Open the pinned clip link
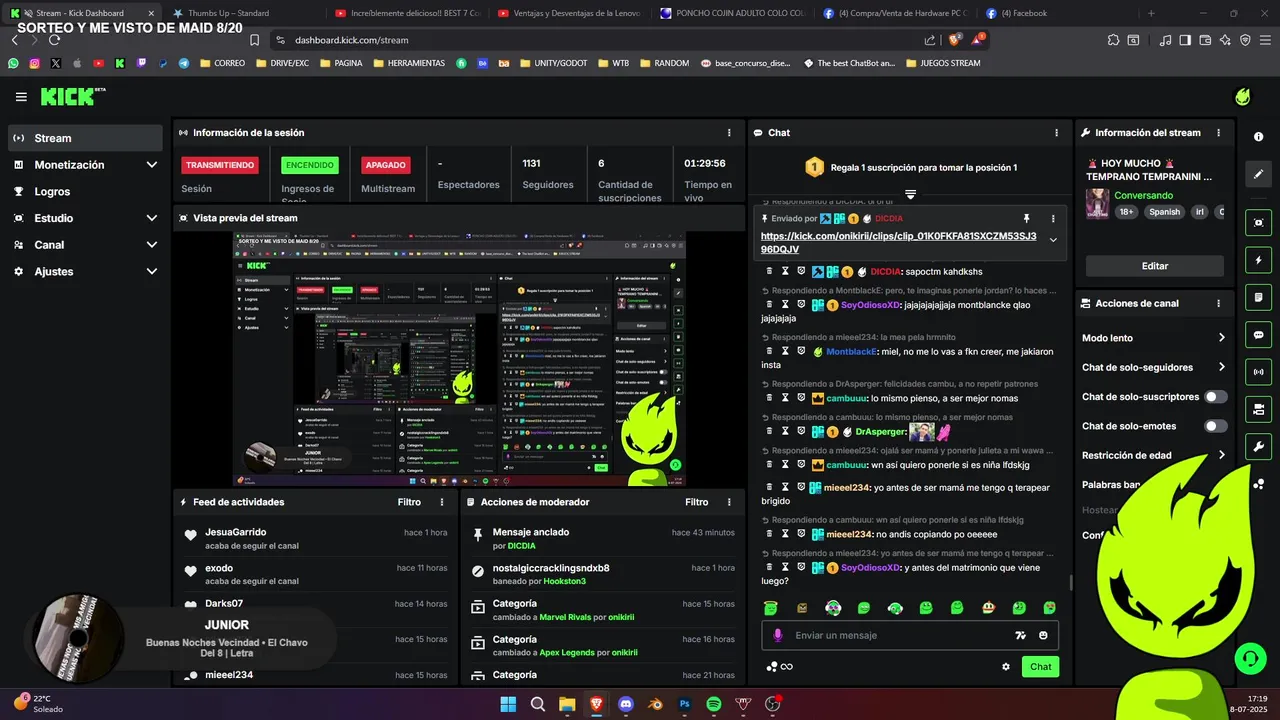1280x720 pixels. [898, 243]
